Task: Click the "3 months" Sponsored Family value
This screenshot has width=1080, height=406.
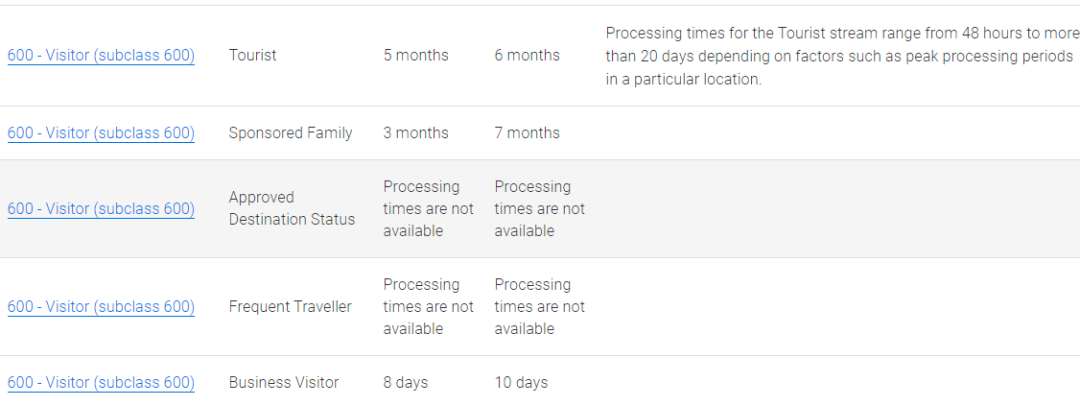Action: (416, 133)
